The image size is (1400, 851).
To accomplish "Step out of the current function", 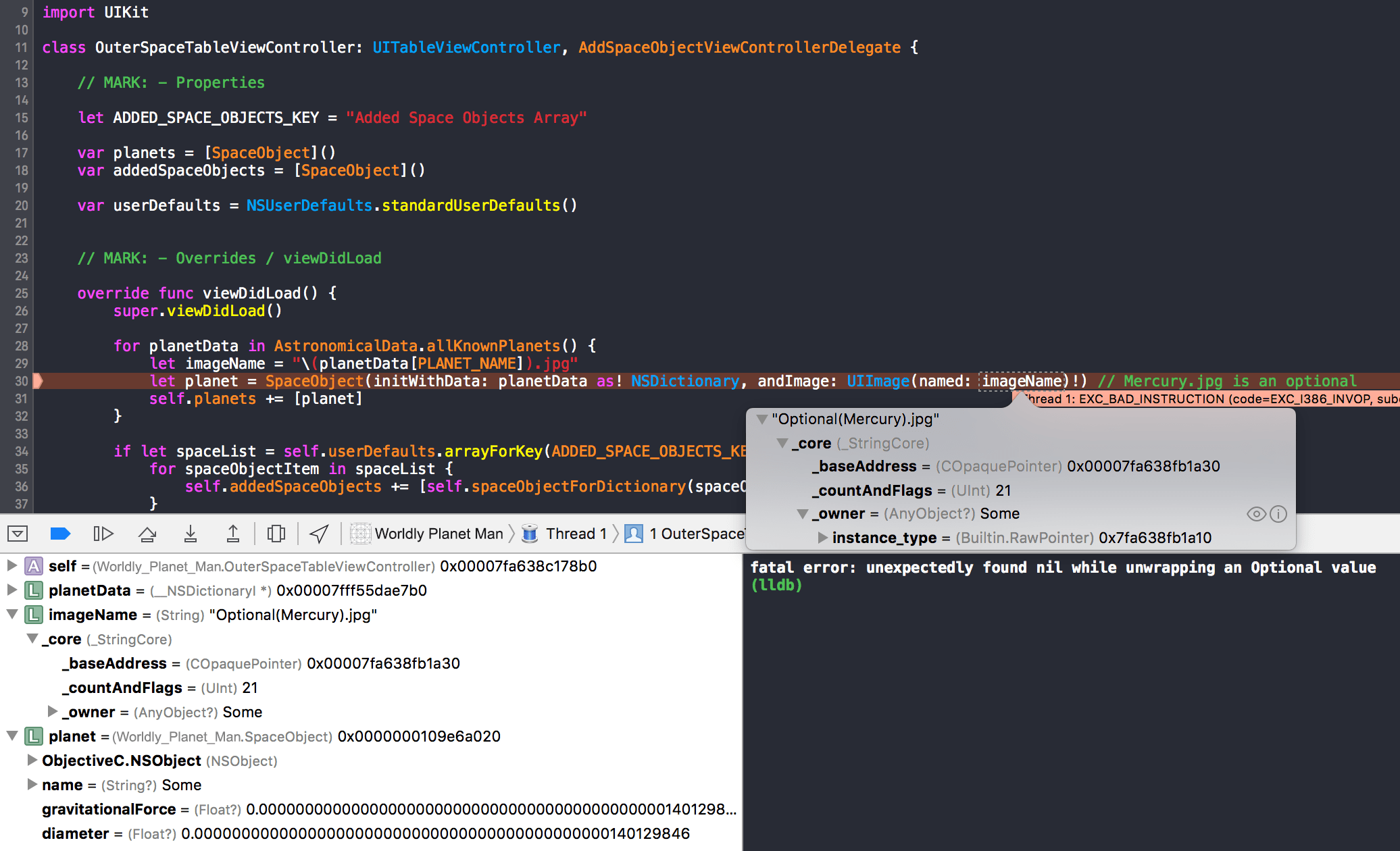I will click(x=233, y=534).
